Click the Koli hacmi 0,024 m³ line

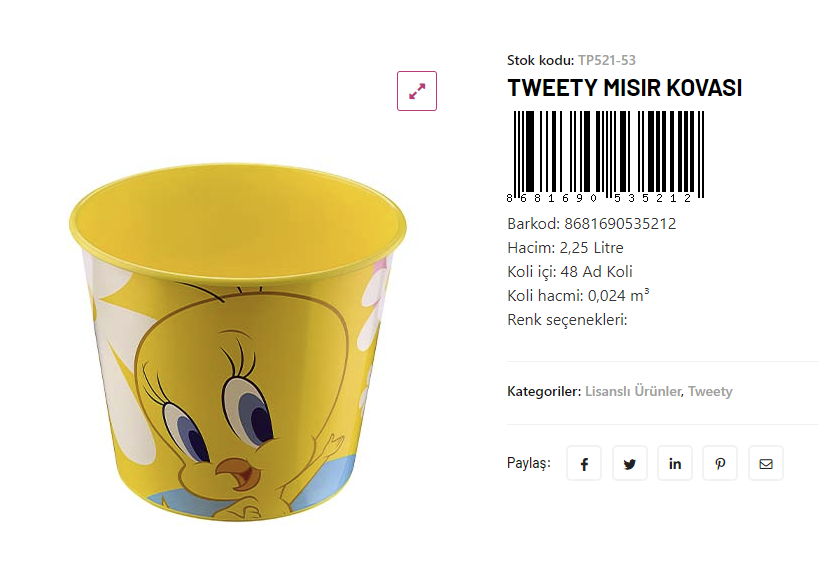[x=578, y=296]
